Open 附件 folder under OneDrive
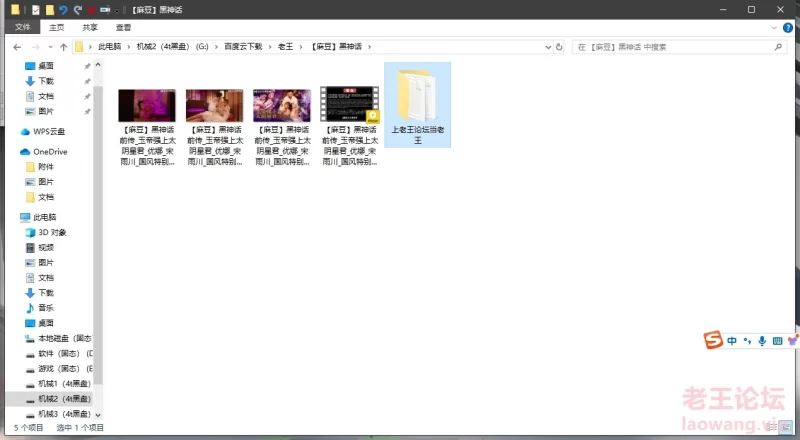The width and height of the screenshot is (800, 440). pyautogui.click(x=46, y=167)
